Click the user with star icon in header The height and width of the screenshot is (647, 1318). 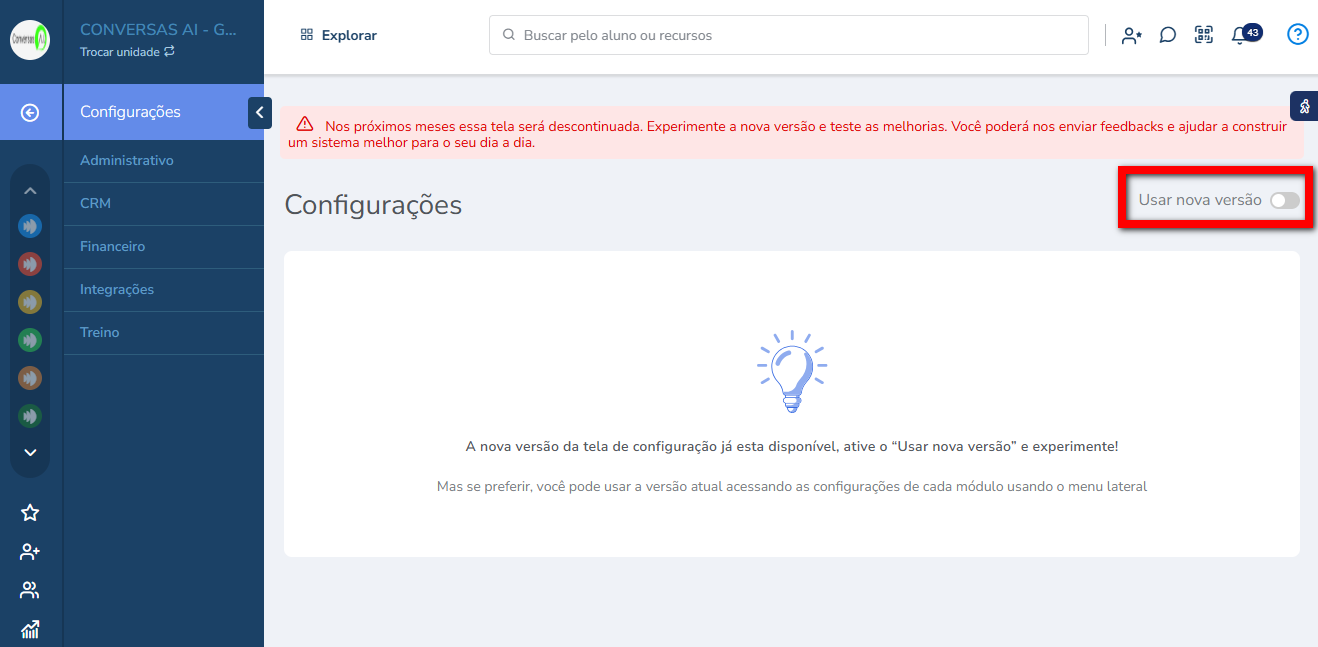(x=1131, y=35)
